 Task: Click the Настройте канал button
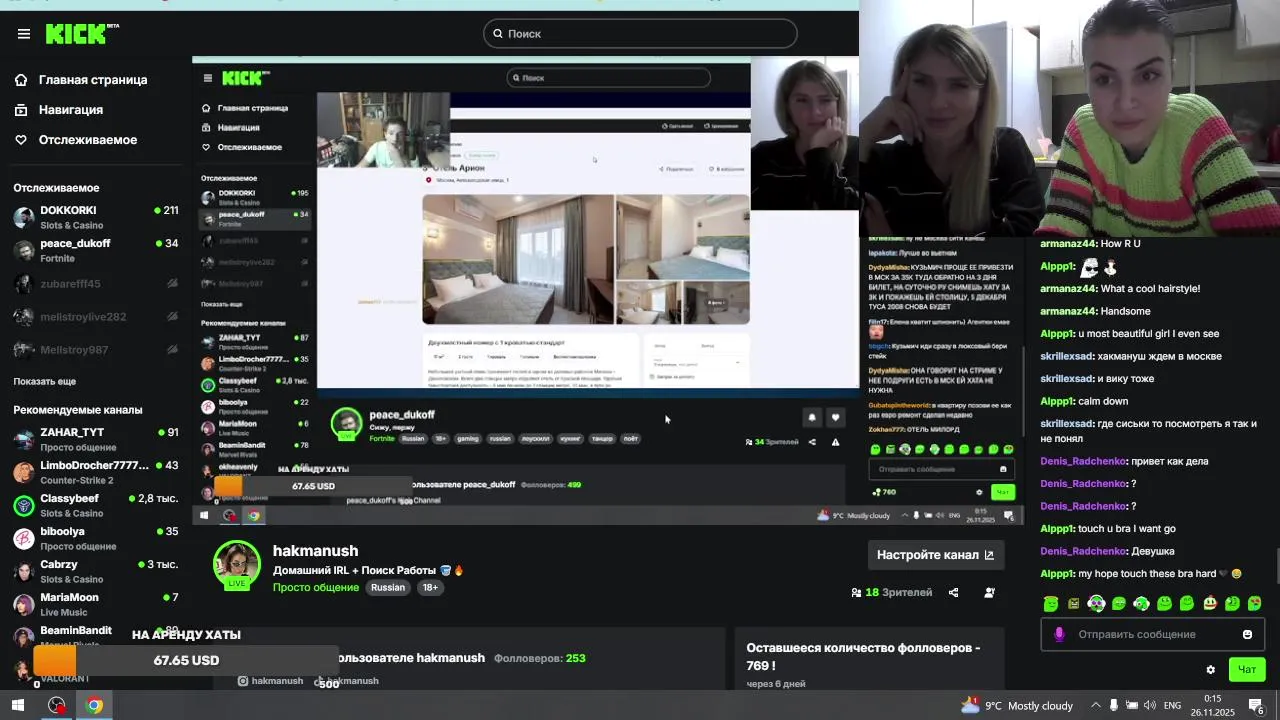pyautogui.click(x=936, y=555)
